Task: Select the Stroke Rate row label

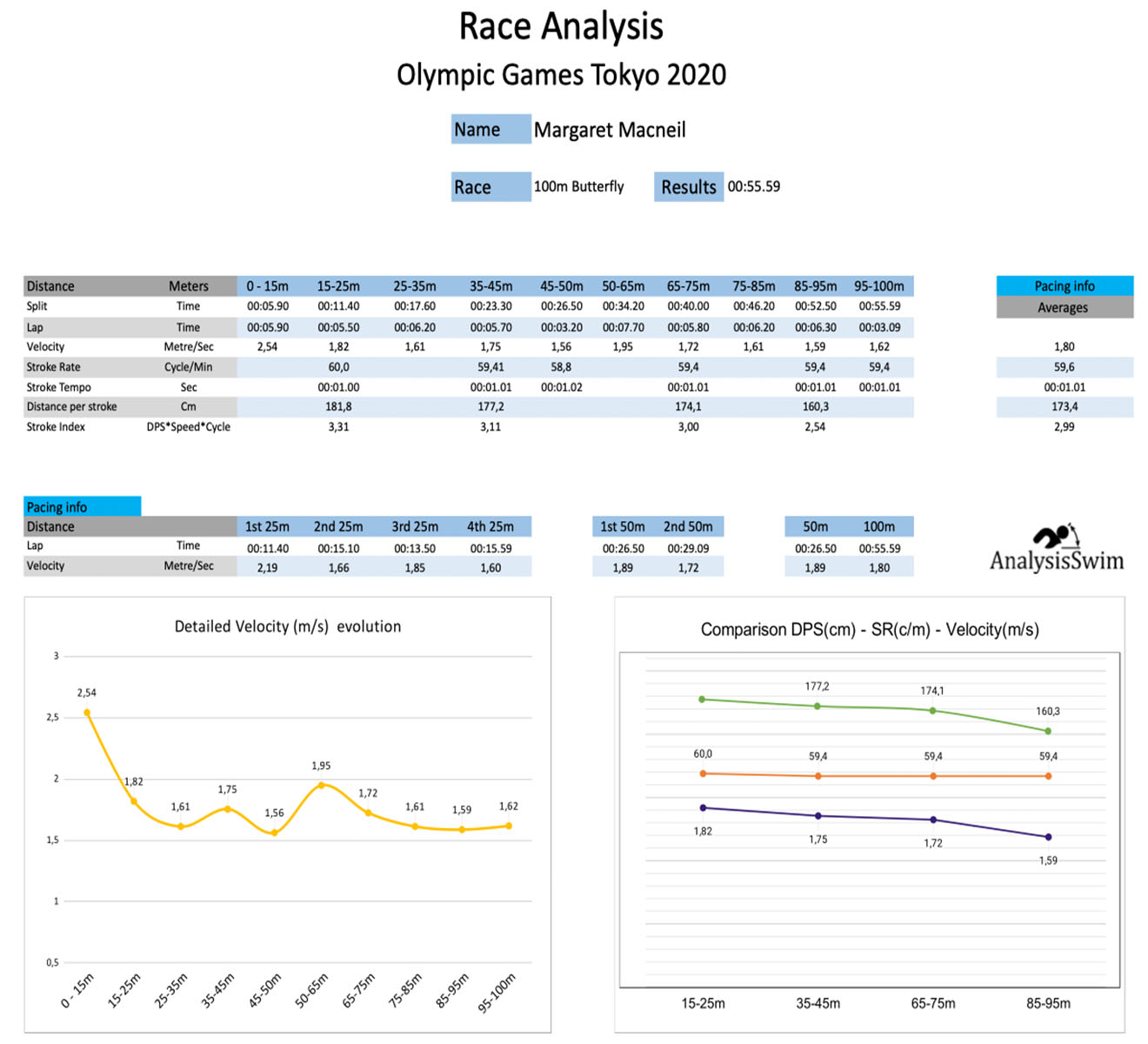Action: [x=53, y=367]
